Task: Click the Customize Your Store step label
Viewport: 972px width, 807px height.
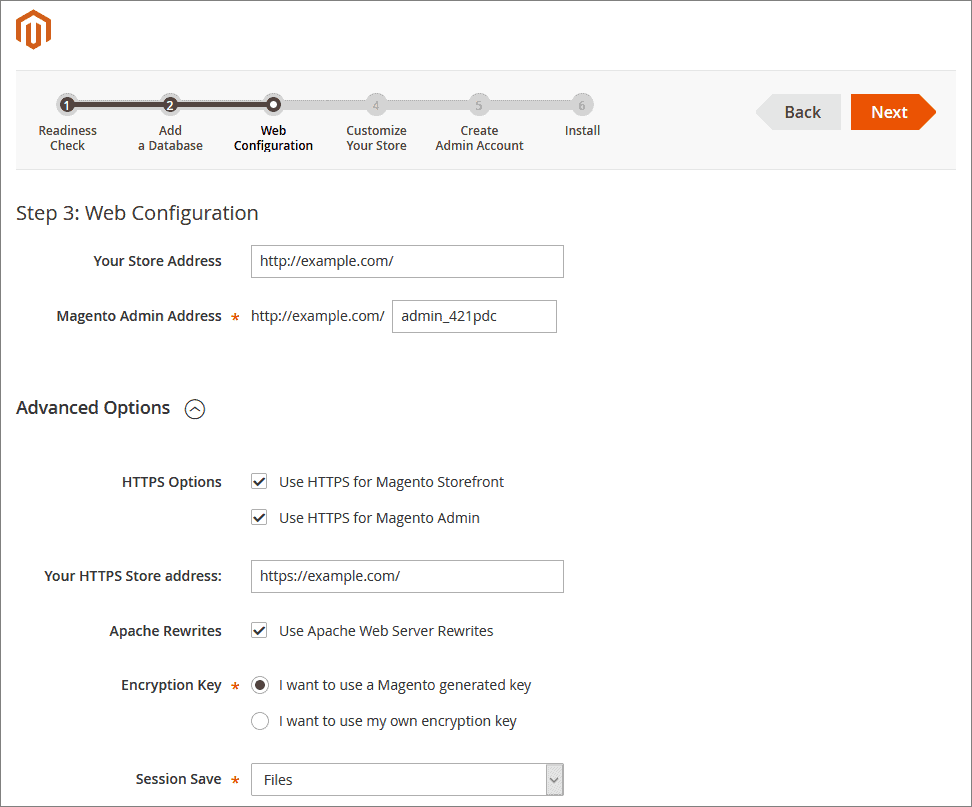Action: tap(376, 138)
